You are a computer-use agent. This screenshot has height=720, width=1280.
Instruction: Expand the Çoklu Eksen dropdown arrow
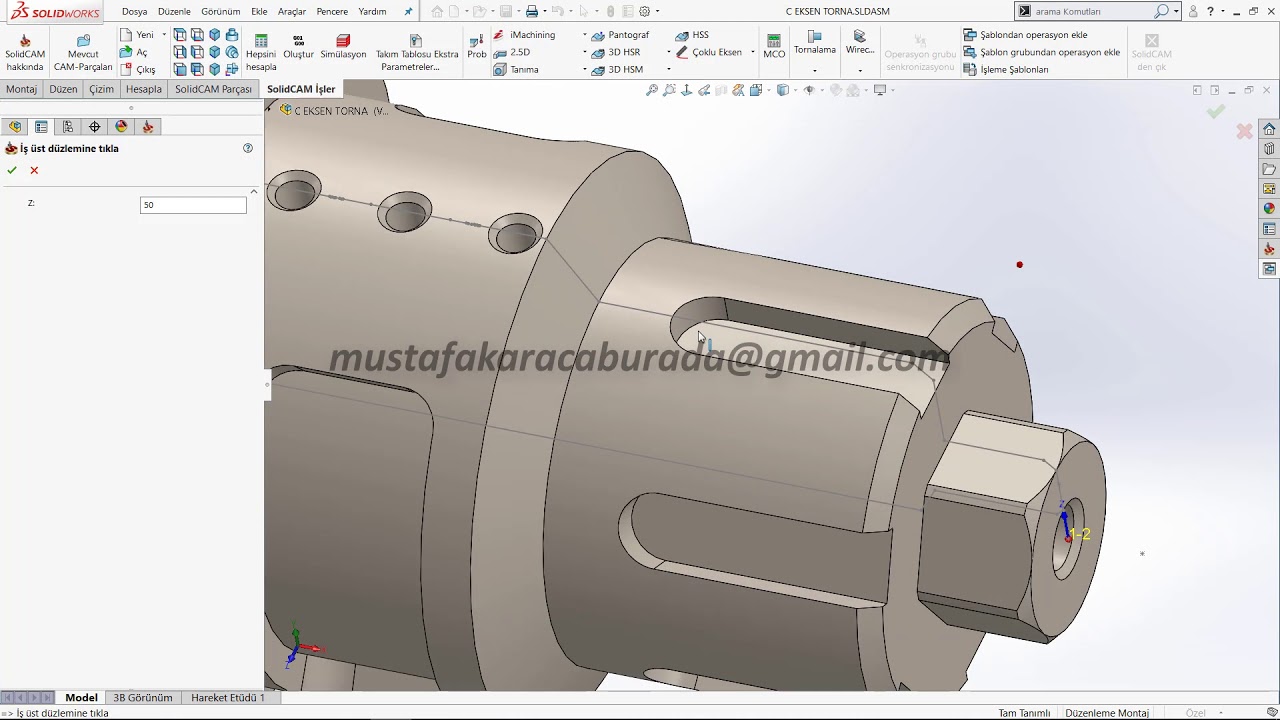pos(752,52)
